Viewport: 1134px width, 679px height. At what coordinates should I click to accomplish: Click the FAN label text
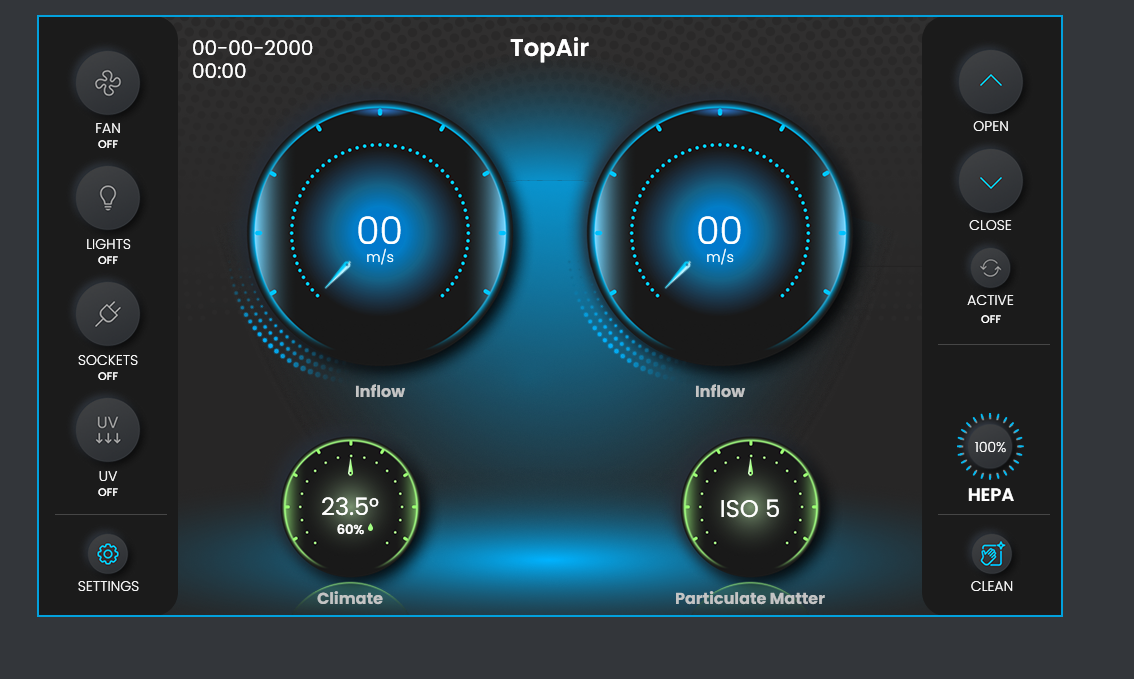(x=108, y=128)
